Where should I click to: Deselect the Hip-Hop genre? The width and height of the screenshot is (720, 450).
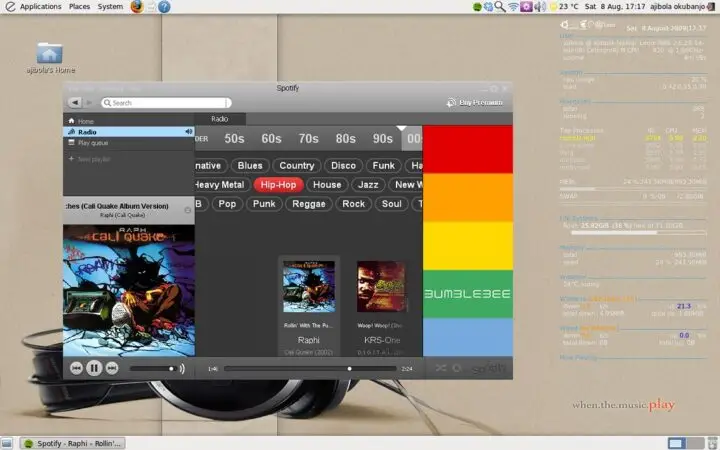(x=278, y=185)
